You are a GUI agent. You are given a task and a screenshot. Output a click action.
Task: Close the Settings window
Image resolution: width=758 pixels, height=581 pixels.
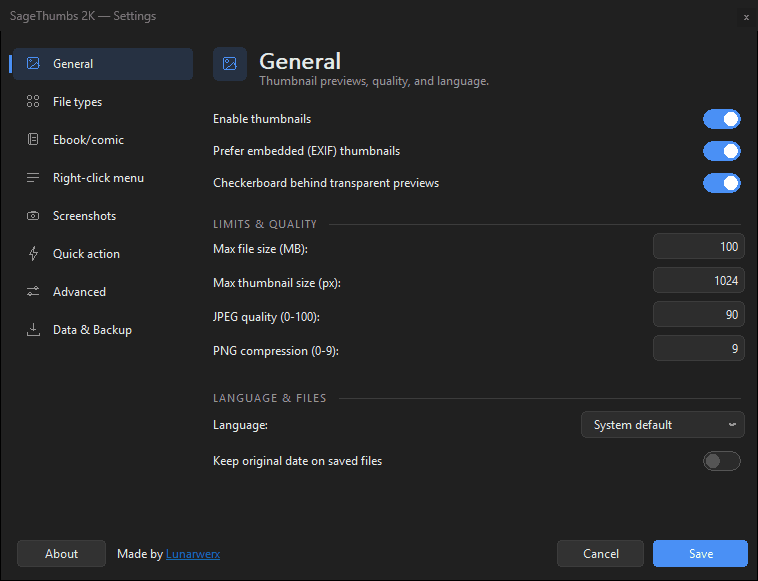(x=746, y=17)
